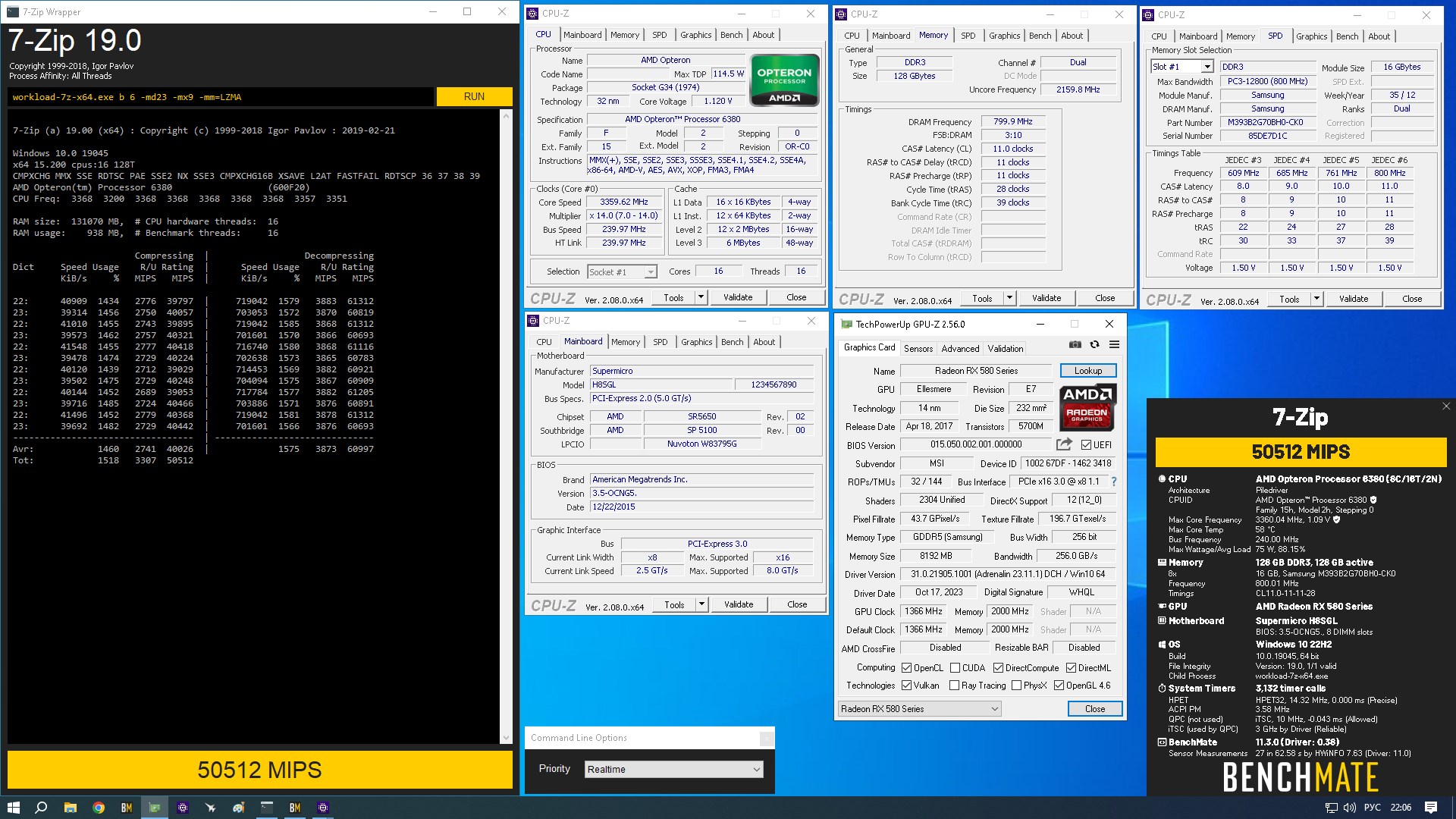This screenshot has height=819, width=1456.
Task: Expand Tools arrow in CPU-Z SPD window
Action: [1316, 299]
